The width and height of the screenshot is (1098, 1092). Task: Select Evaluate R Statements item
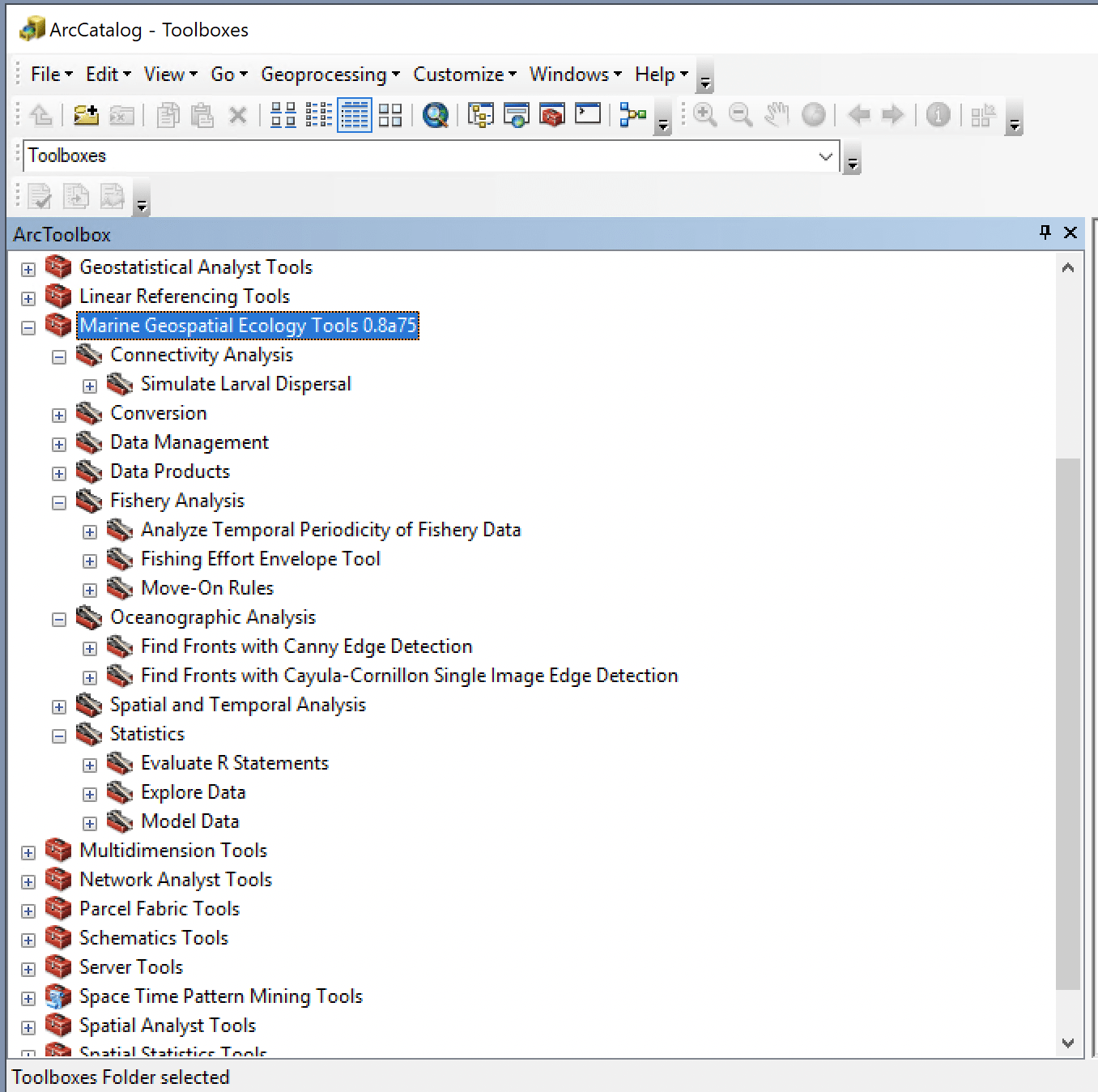[234, 763]
